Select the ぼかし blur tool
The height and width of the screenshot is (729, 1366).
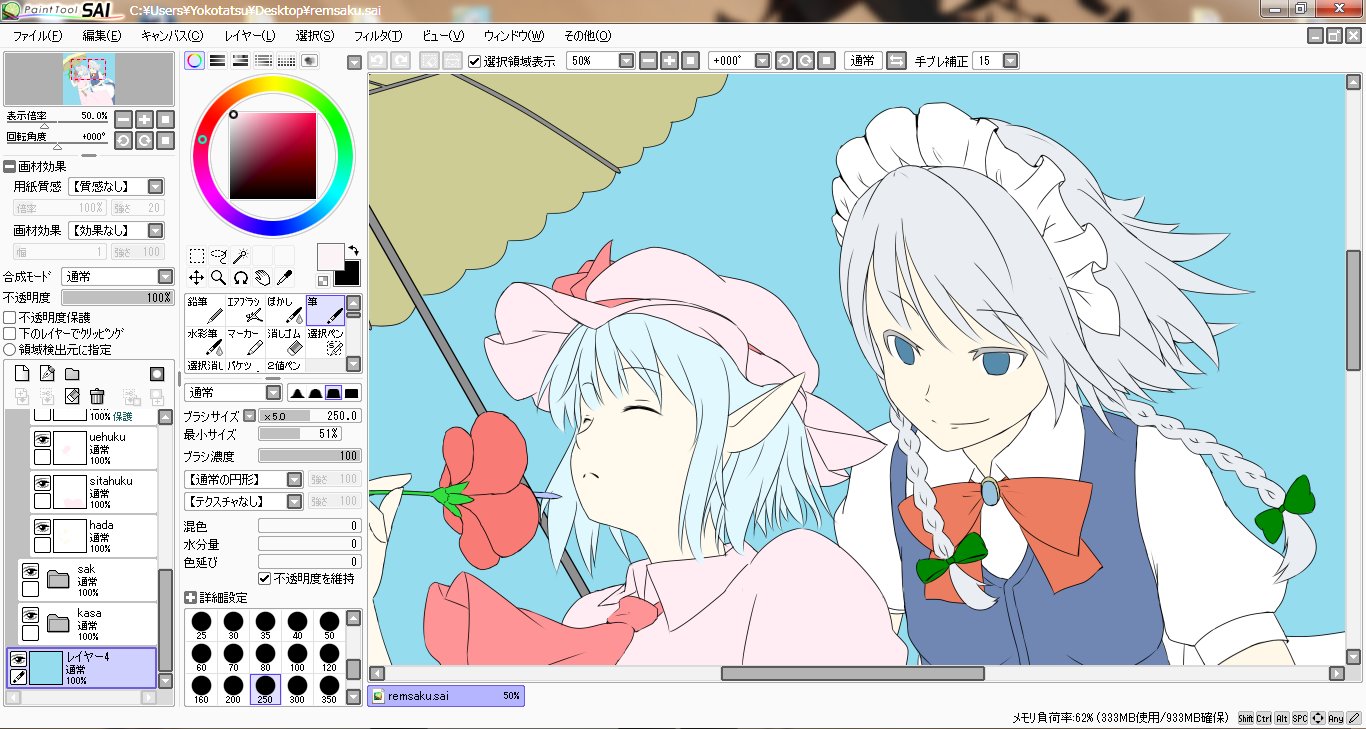tap(285, 310)
